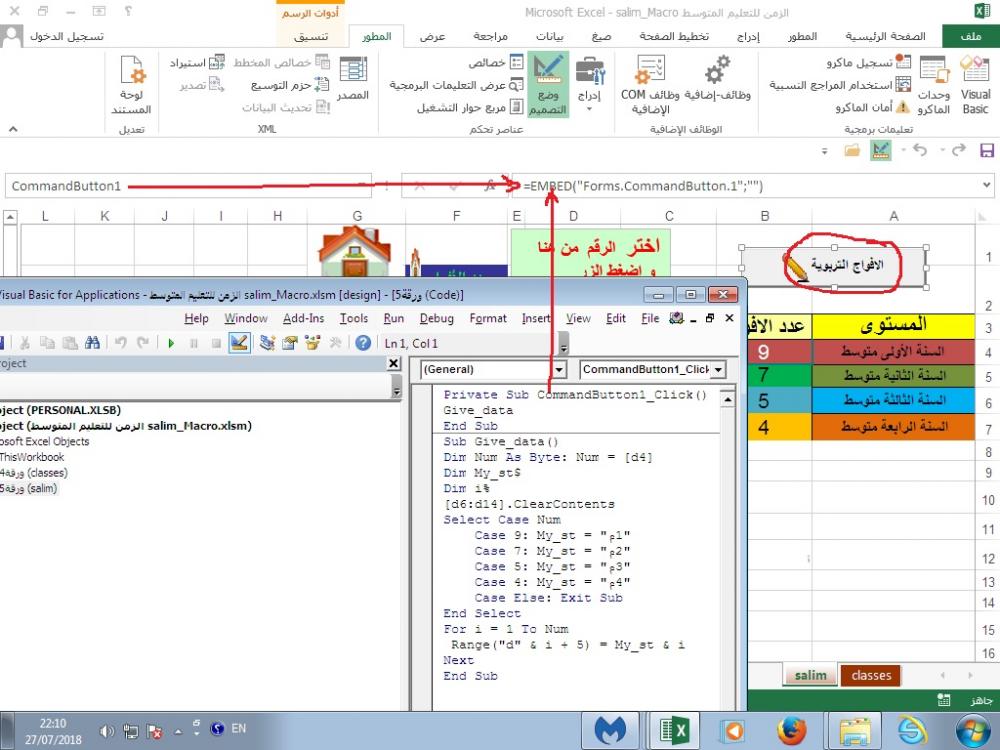Click the EN language indicator in the tray
This screenshot has width=1000, height=750.
coord(239,728)
